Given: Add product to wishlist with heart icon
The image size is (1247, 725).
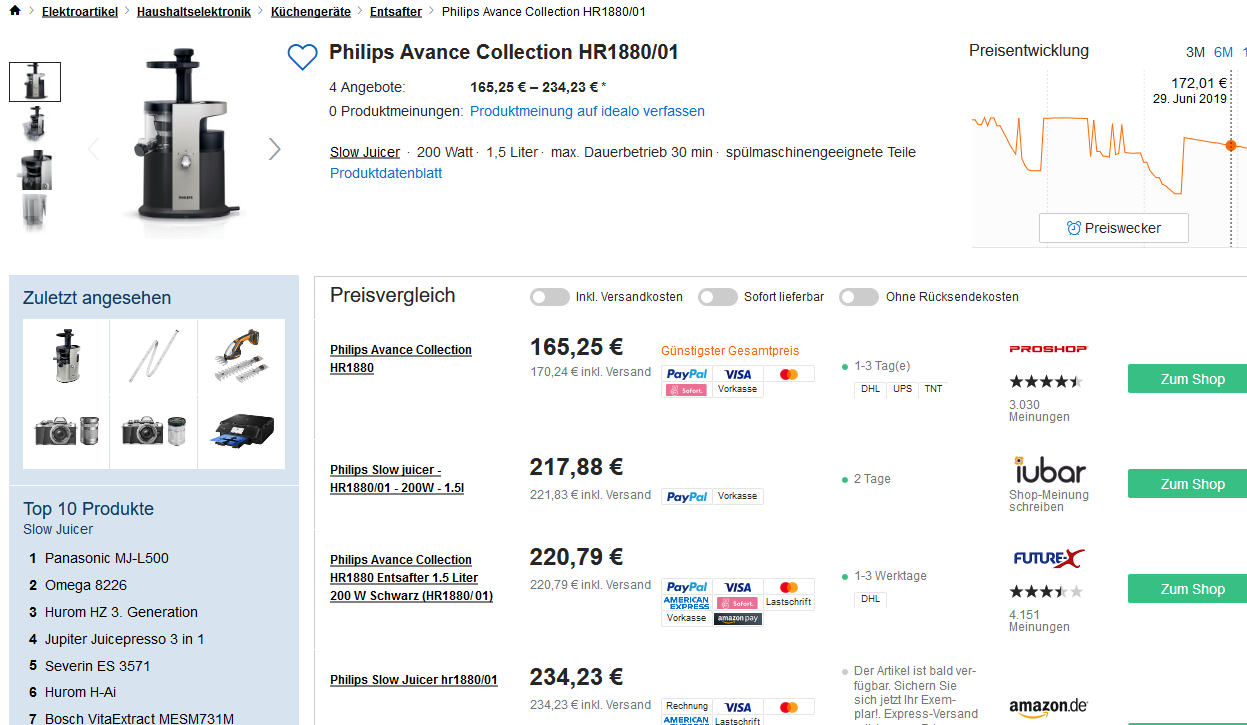Looking at the screenshot, I should pos(302,57).
